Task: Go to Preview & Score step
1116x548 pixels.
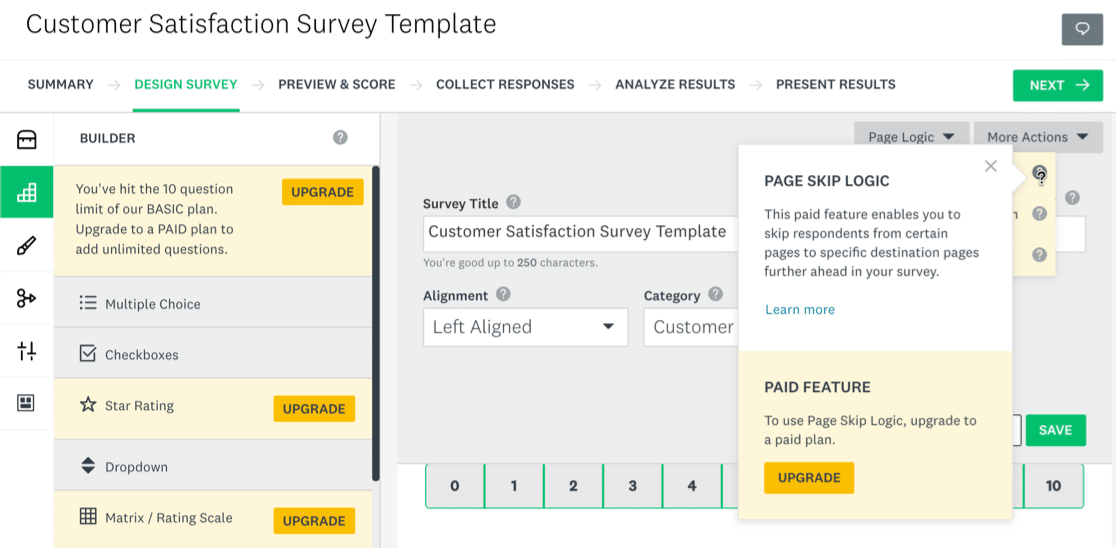Action: [337, 85]
